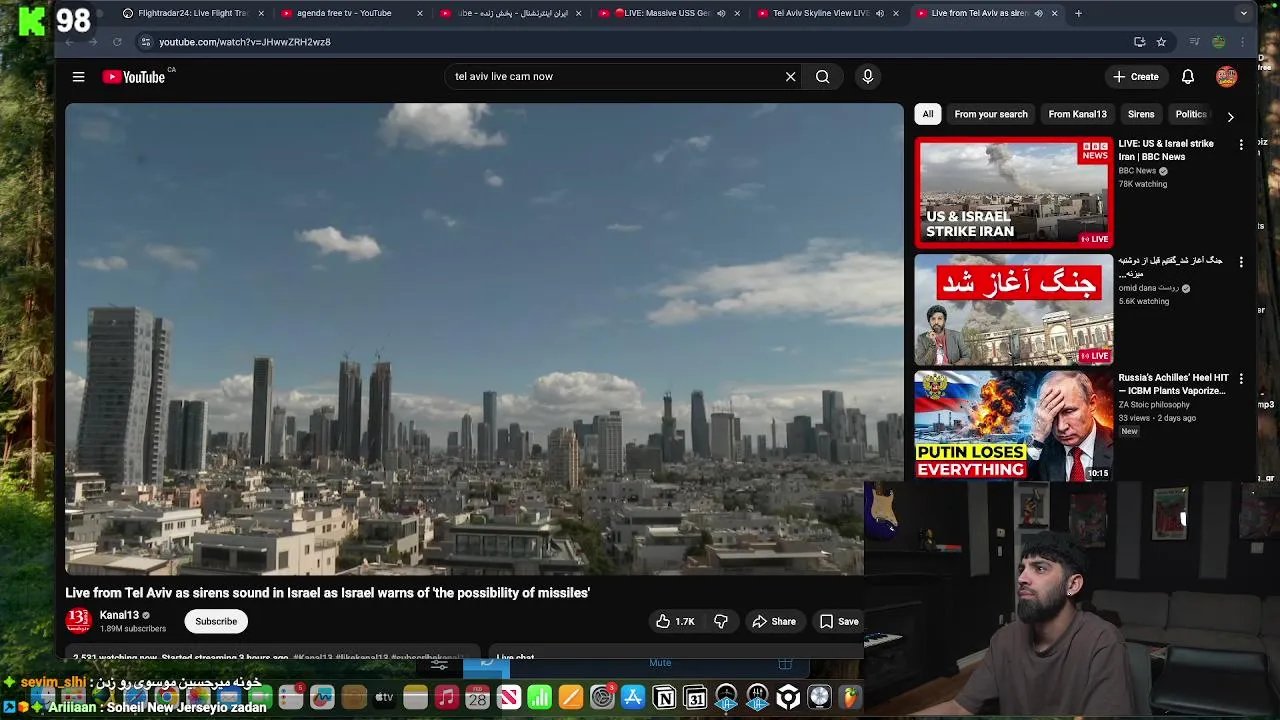Viewport: 1280px width, 720px height.
Task: Mute audio on the LIVE: Massive USS tab
Action: tap(721, 13)
